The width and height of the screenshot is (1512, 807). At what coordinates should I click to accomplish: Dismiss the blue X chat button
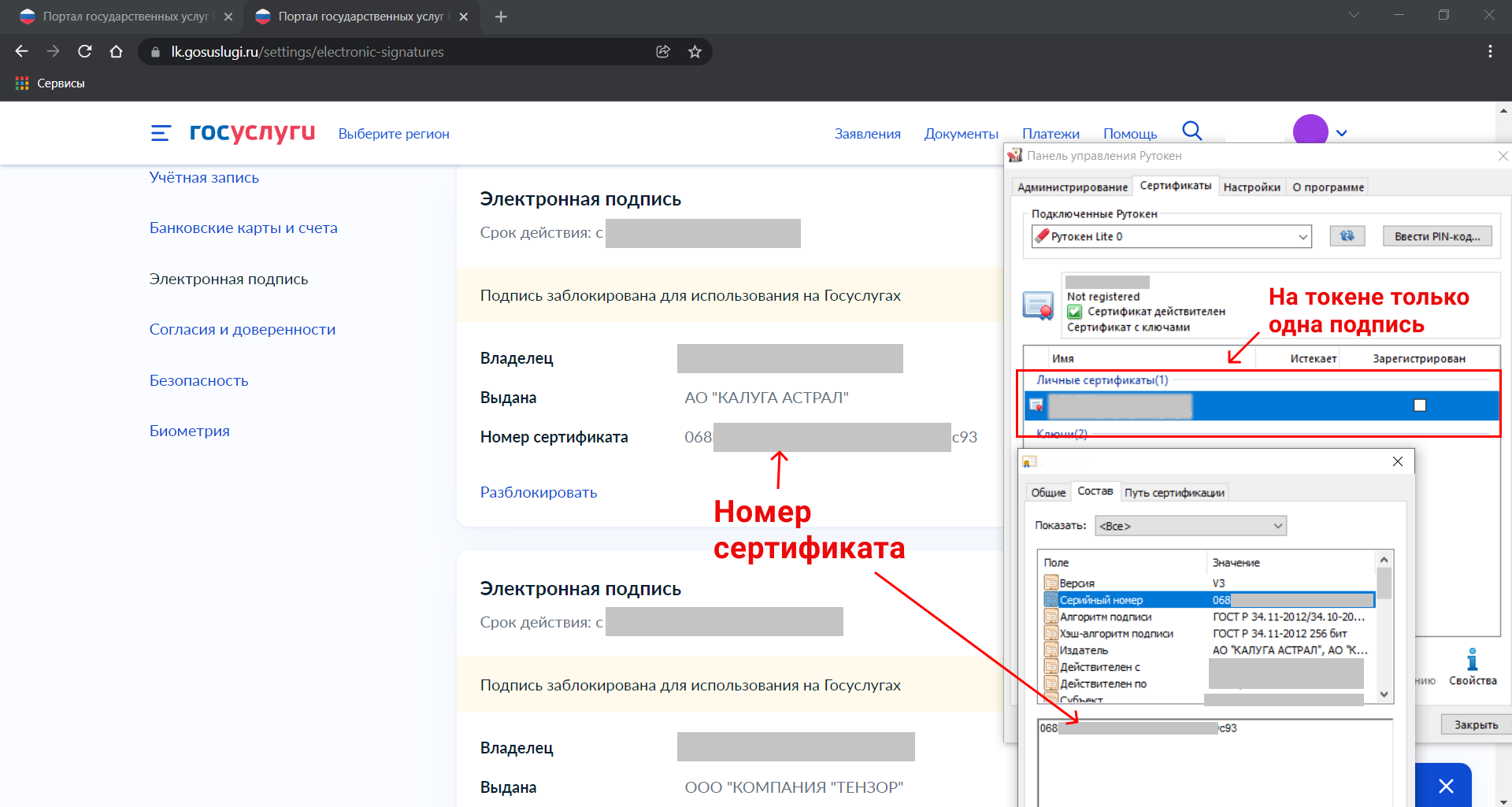[x=1445, y=785]
